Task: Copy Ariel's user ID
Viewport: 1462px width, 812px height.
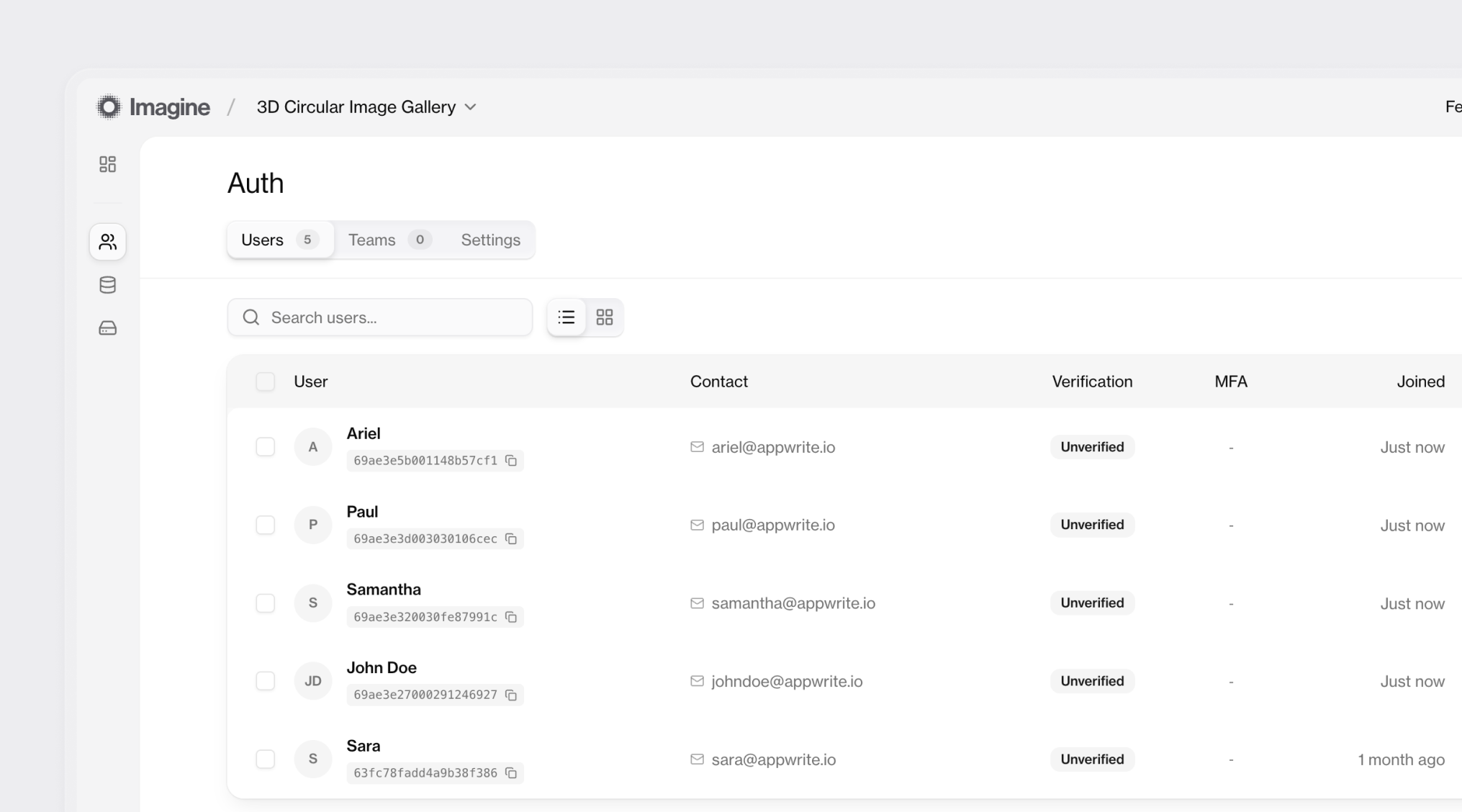Action: tap(511, 461)
